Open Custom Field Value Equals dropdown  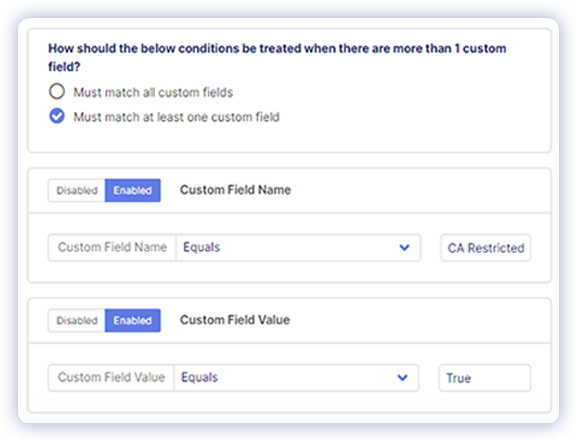[x=296, y=378]
